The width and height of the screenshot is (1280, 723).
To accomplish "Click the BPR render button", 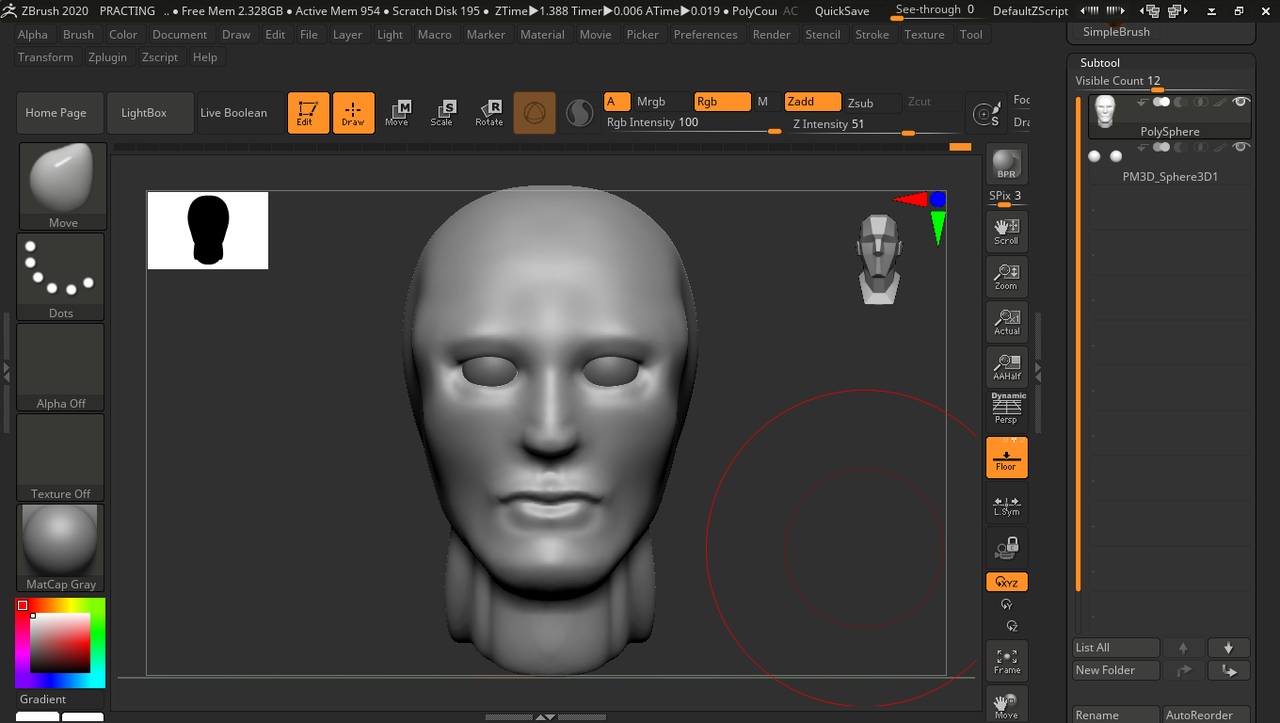I will coord(1006,164).
